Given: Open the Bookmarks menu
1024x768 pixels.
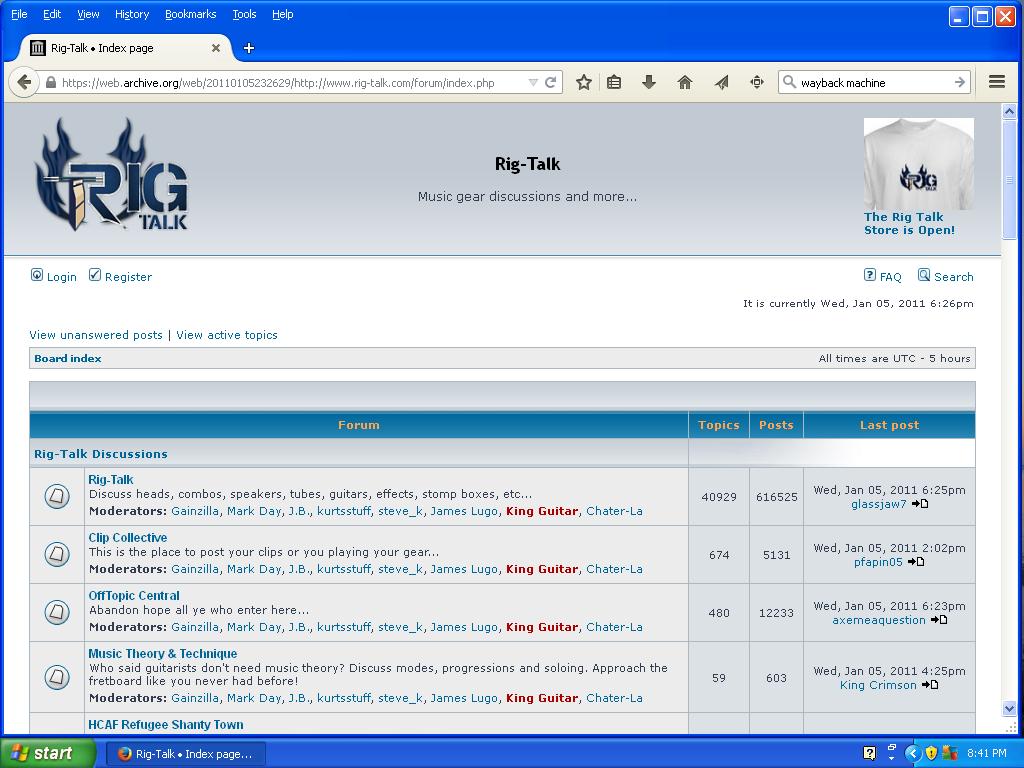Looking at the screenshot, I should (191, 14).
